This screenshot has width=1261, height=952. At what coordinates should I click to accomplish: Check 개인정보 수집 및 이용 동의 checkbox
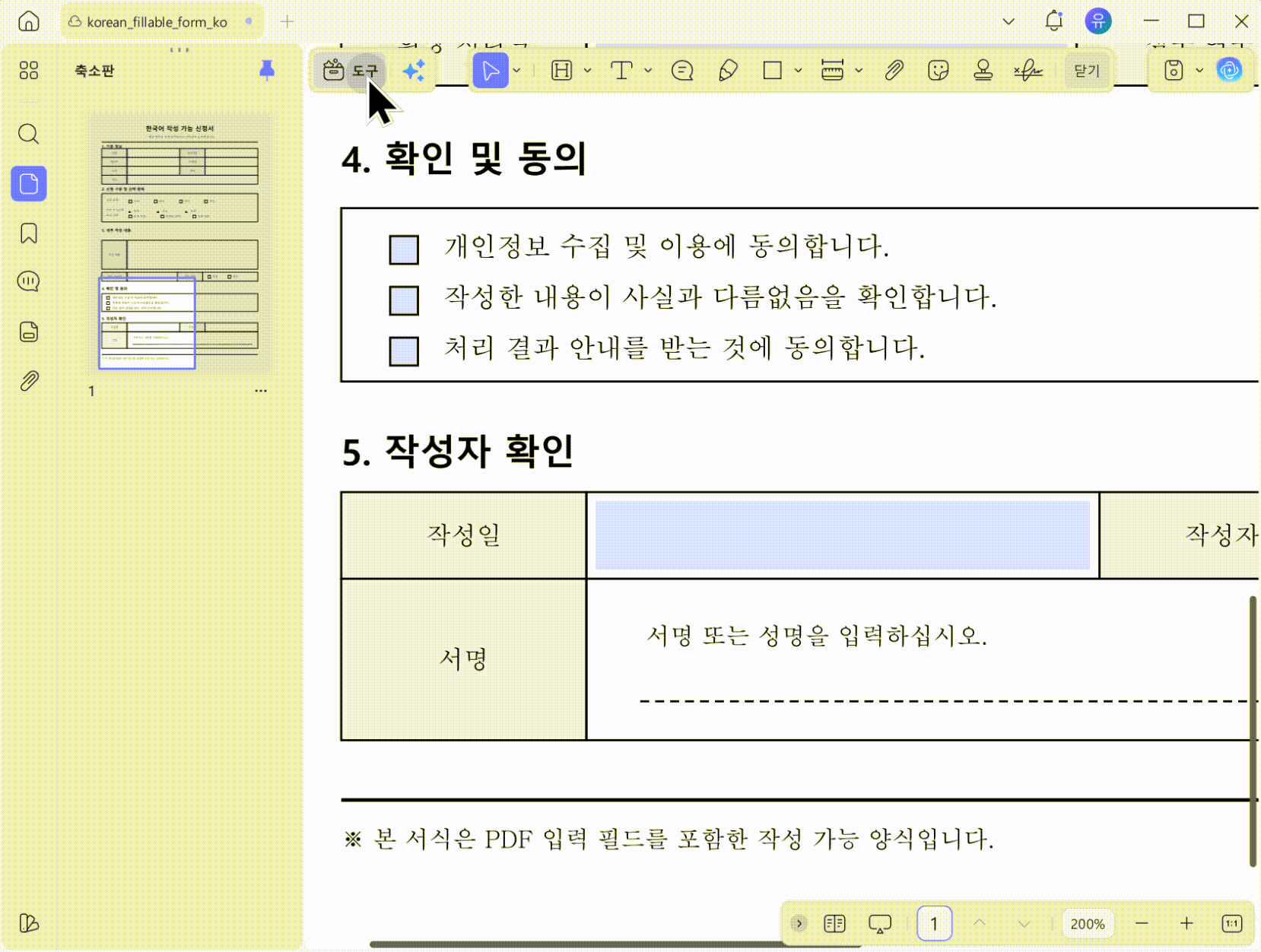pos(404,249)
